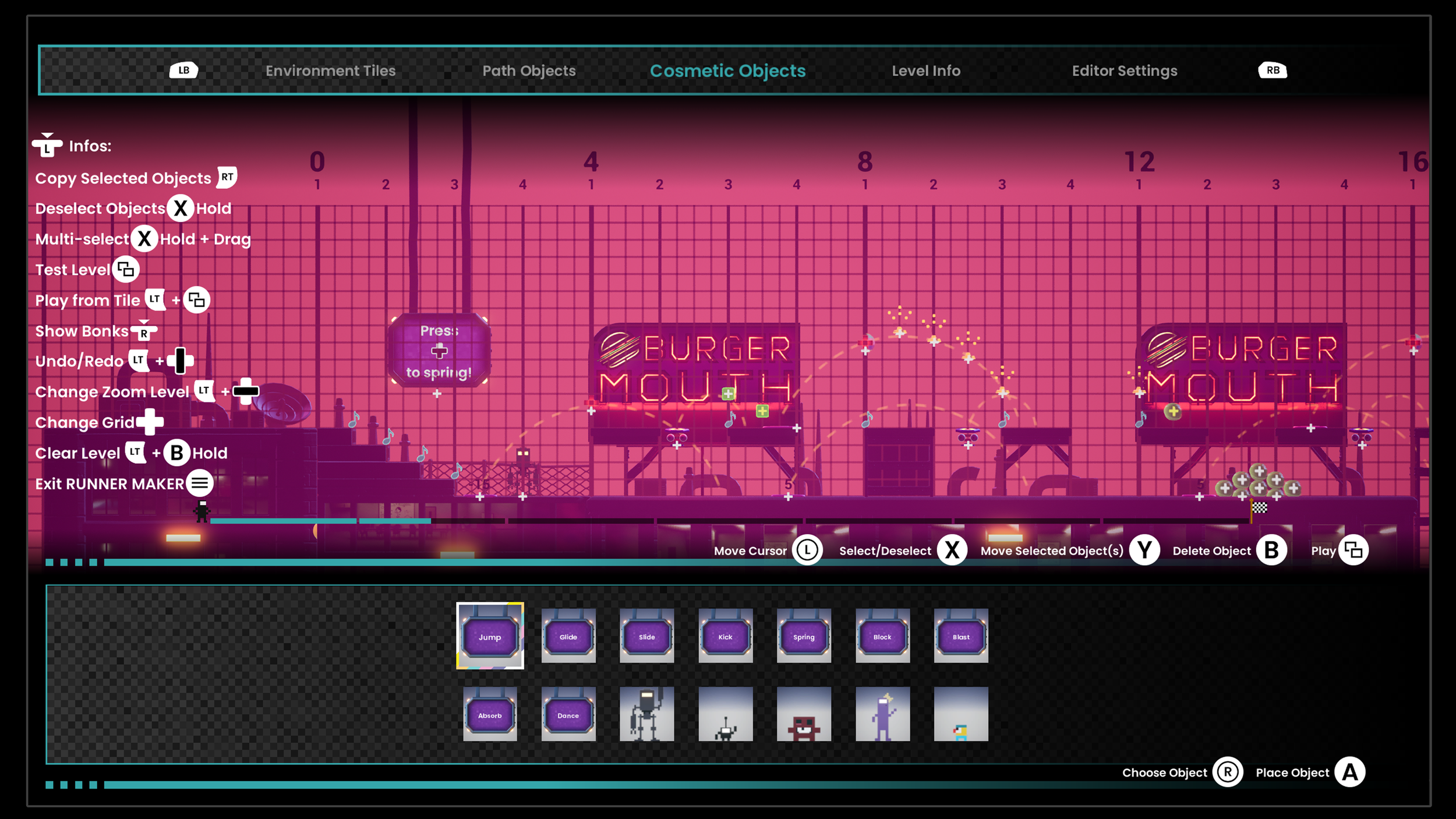This screenshot has height=819, width=1456.
Task: Open Editor Settings tab
Action: coord(1125,70)
